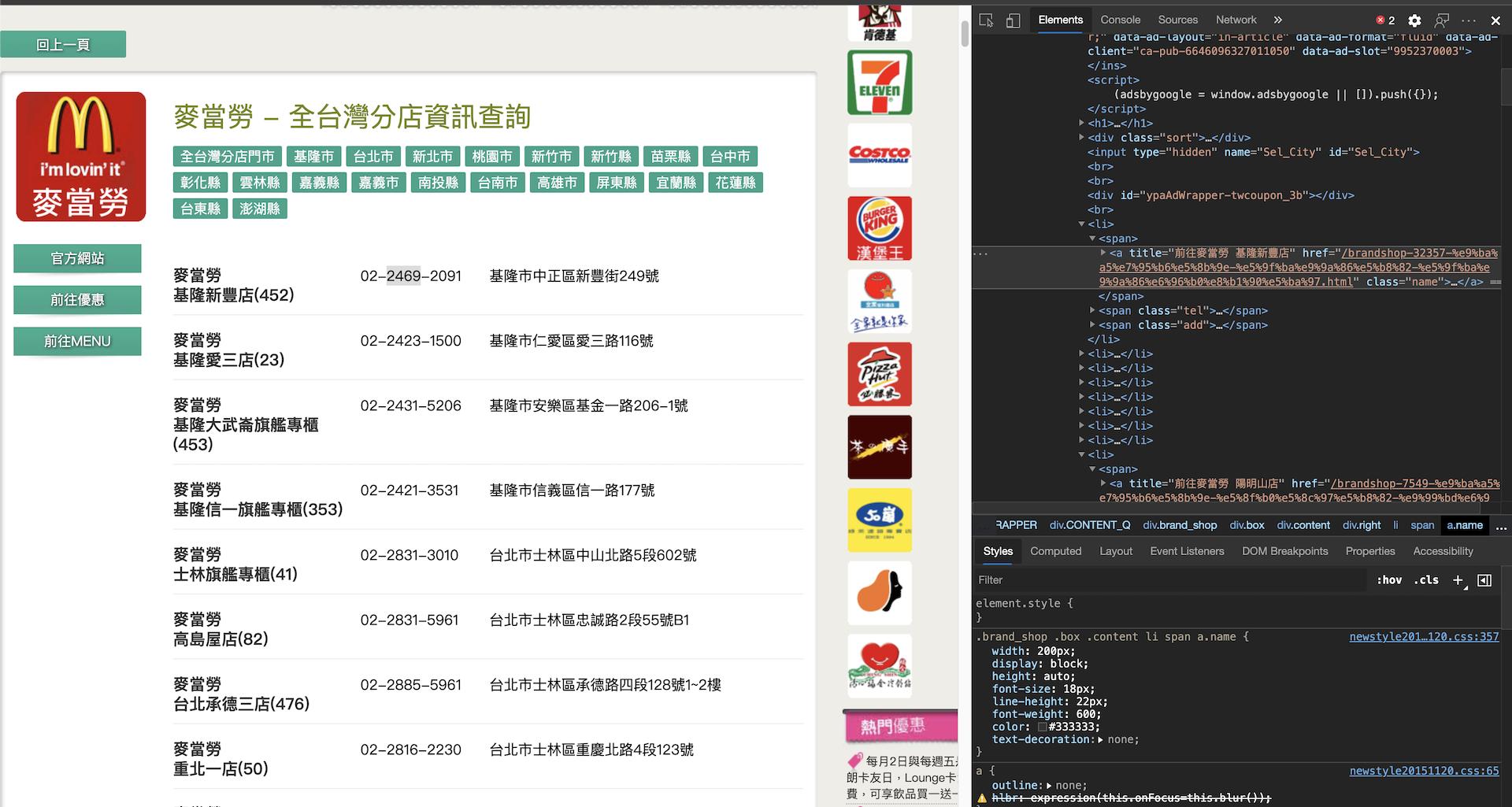The width and height of the screenshot is (1512, 807).
Task: Filter stores by 澎湖縣
Action: [260, 209]
